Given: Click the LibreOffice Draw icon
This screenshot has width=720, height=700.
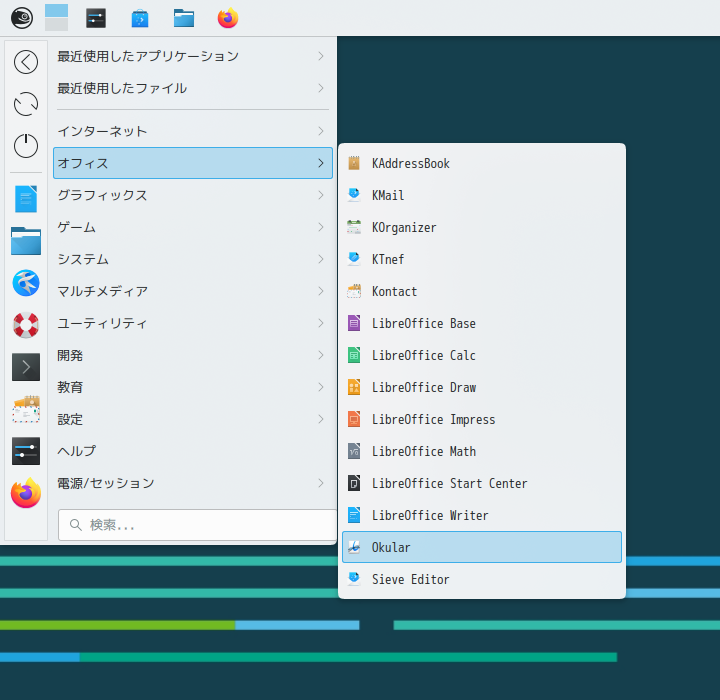Looking at the screenshot, I should tap(354, 387).
